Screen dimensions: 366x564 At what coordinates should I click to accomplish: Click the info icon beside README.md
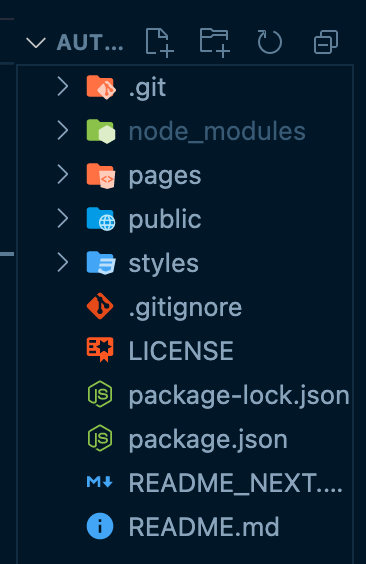coord(100,526)
